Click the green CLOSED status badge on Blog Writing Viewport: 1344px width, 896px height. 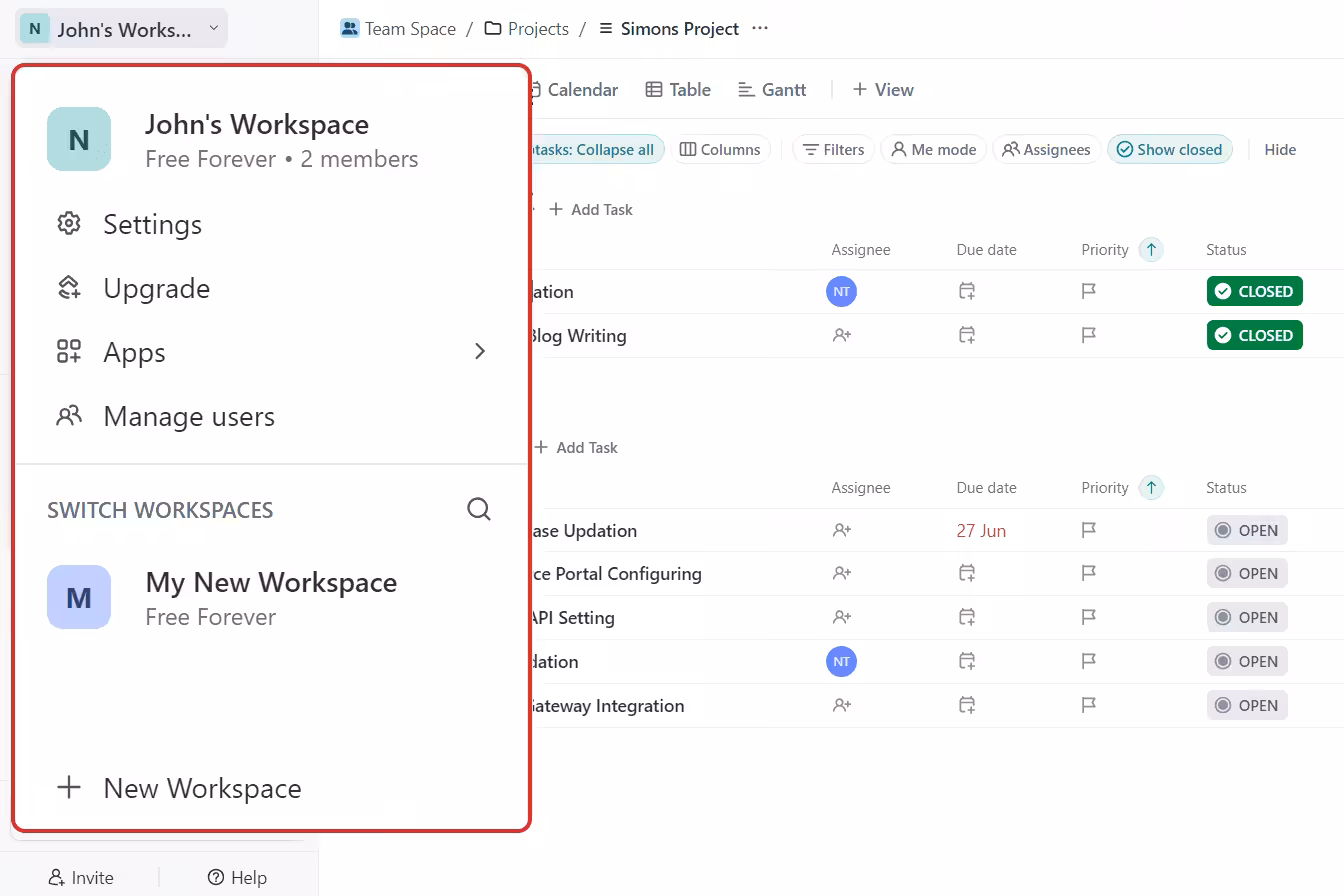[1254, 335]
